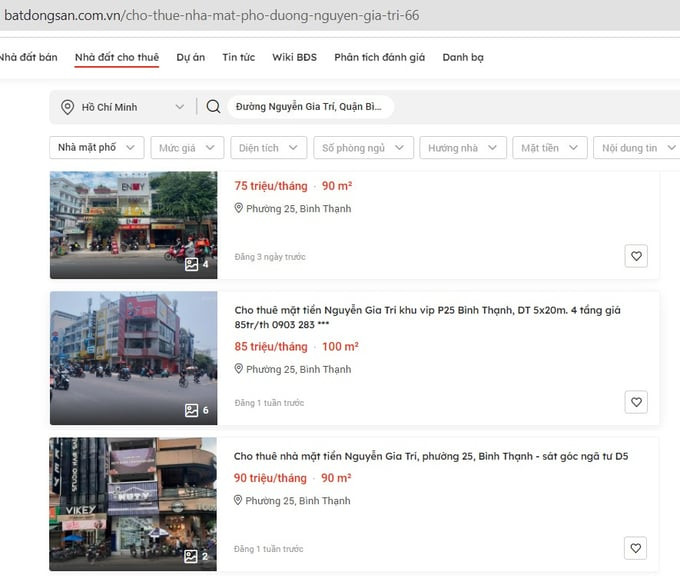Open the Tin tức news menu
Screen dimensions: 680x585
point(238,57)
